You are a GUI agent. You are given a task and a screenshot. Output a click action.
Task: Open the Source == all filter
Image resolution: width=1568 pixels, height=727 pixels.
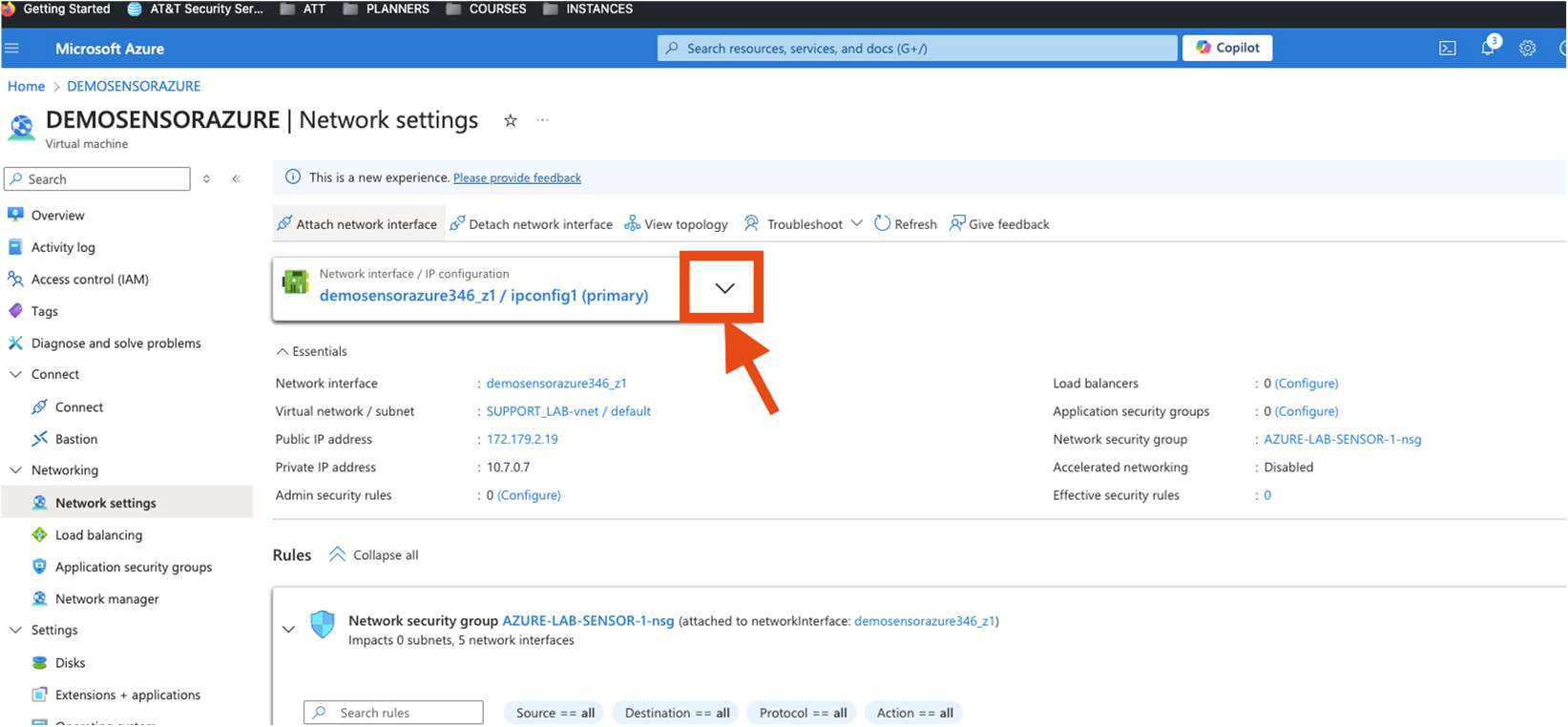click(x=554, y=713)
